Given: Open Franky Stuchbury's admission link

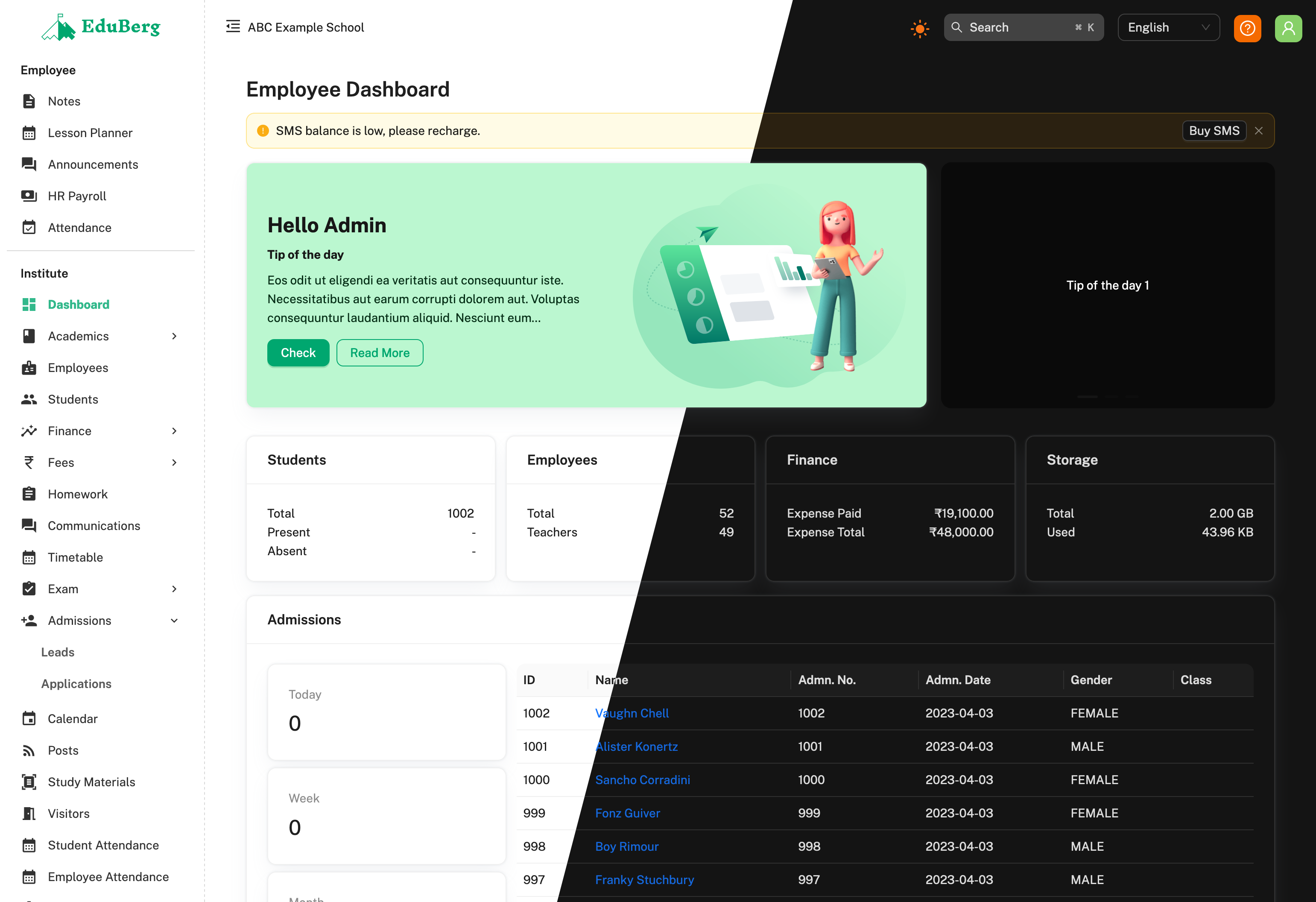Looking at the screenshot, I should click(x=644, y=880).
